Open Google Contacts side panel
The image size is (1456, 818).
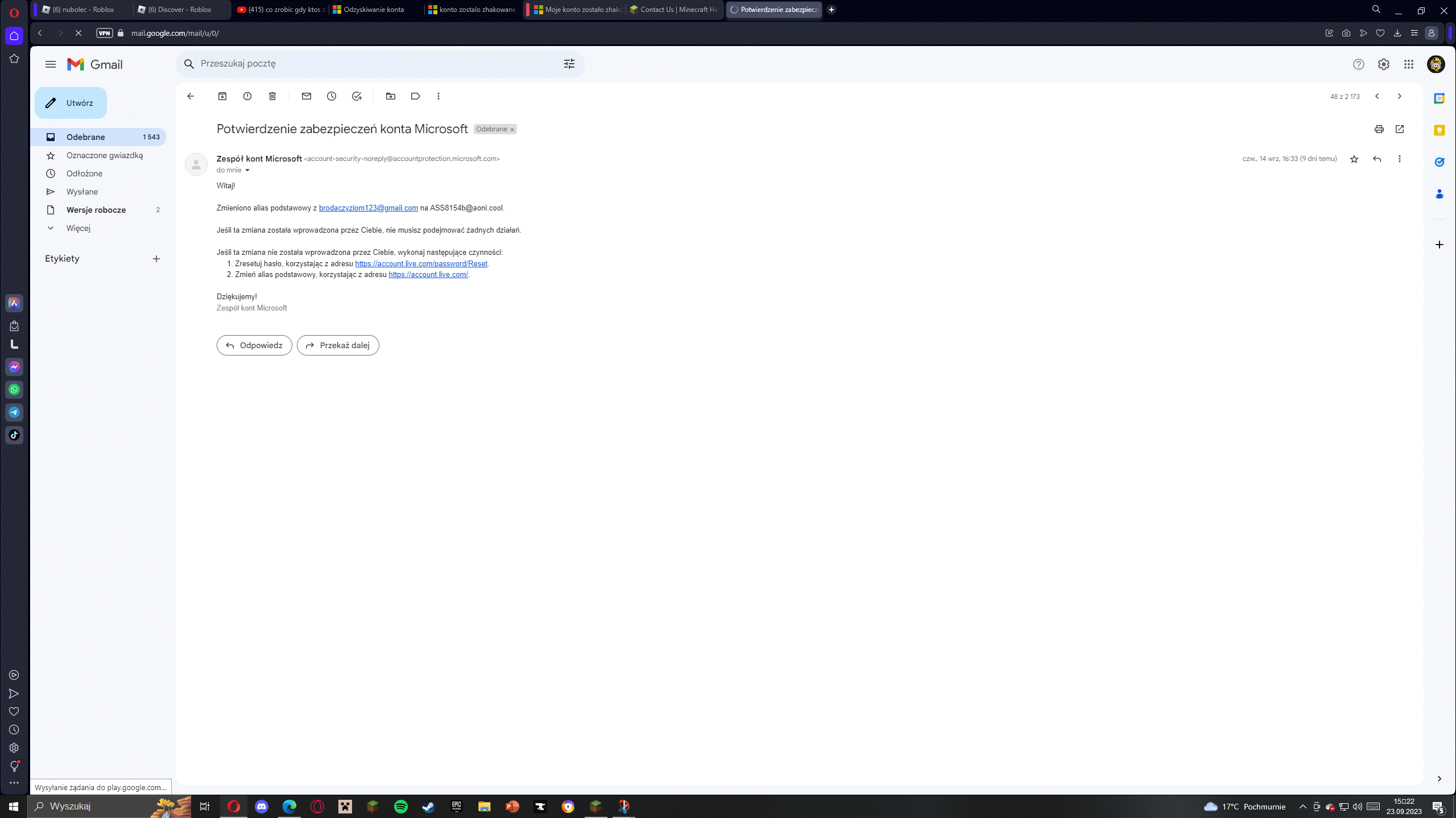tap(1440, 194)
